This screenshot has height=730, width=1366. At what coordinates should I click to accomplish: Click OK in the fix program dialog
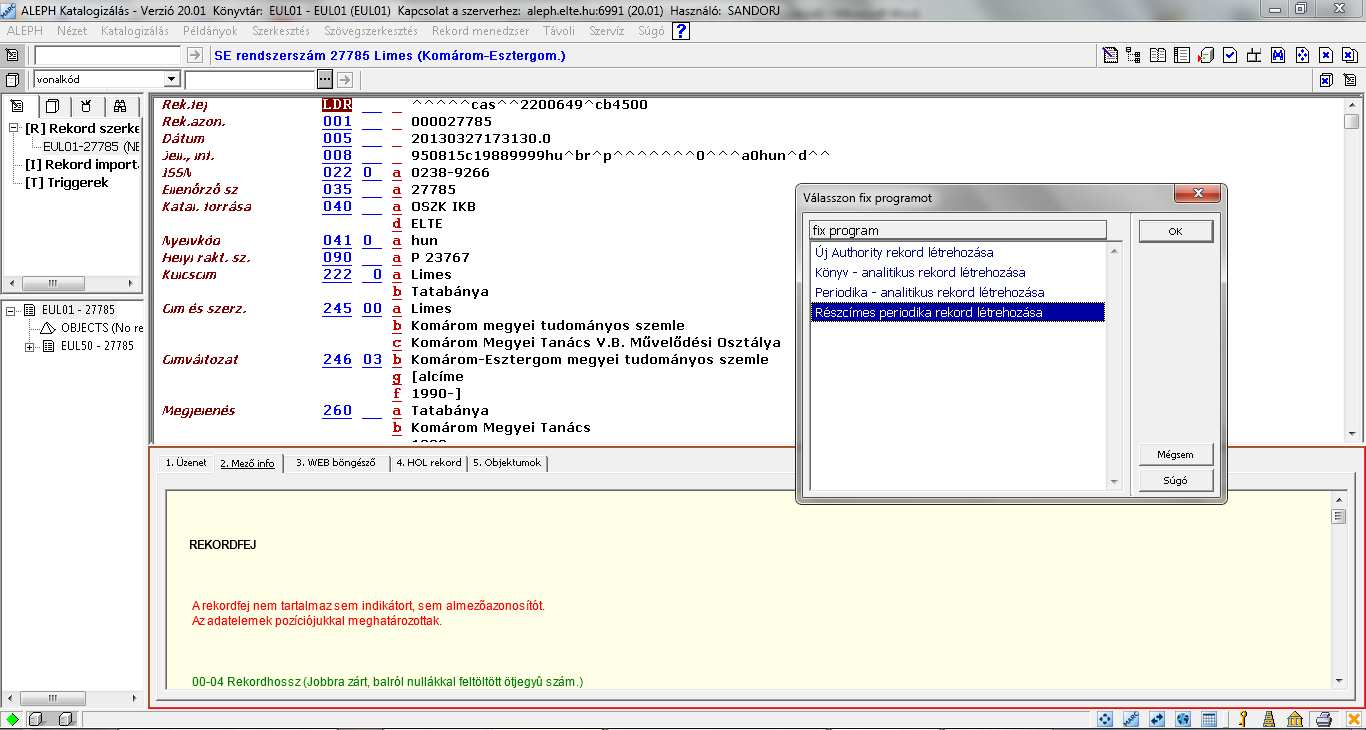coord(1176,231)
